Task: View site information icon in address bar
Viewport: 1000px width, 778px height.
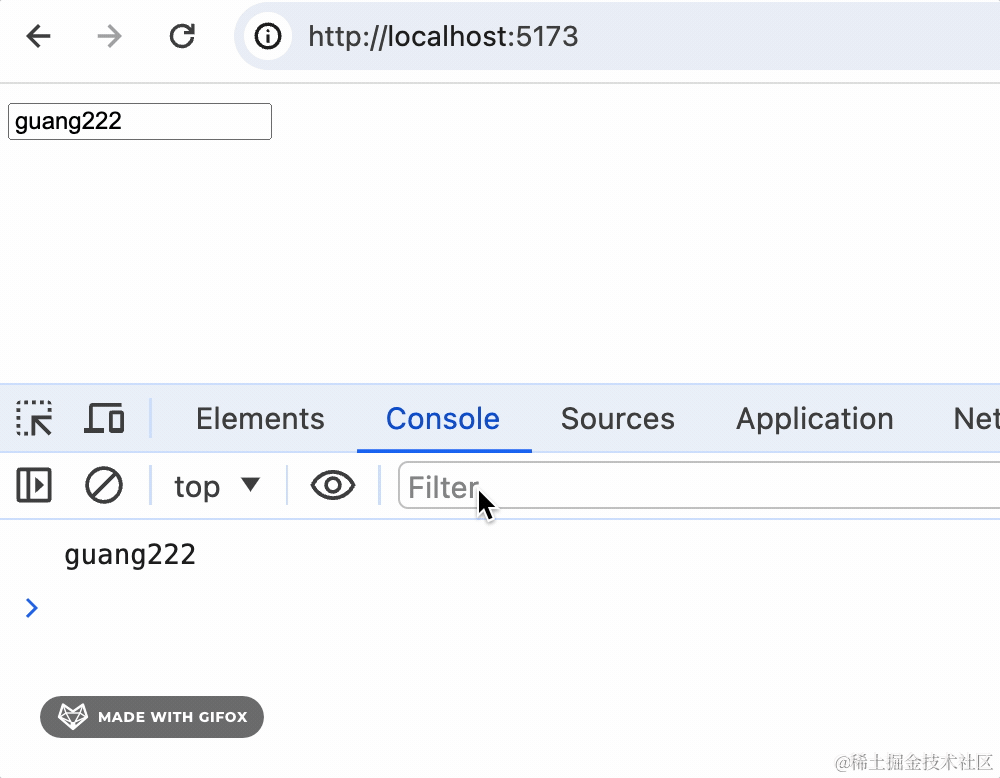Action: (268, 37)
